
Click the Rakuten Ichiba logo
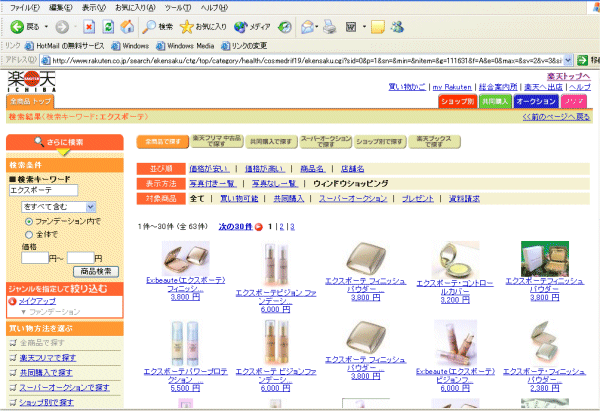(32, 81)
